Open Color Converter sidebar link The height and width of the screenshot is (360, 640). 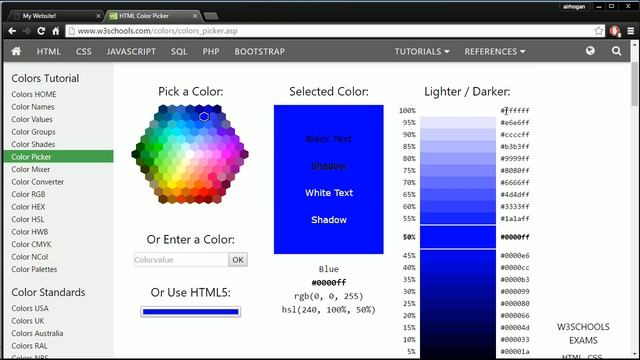coord(38,182)
